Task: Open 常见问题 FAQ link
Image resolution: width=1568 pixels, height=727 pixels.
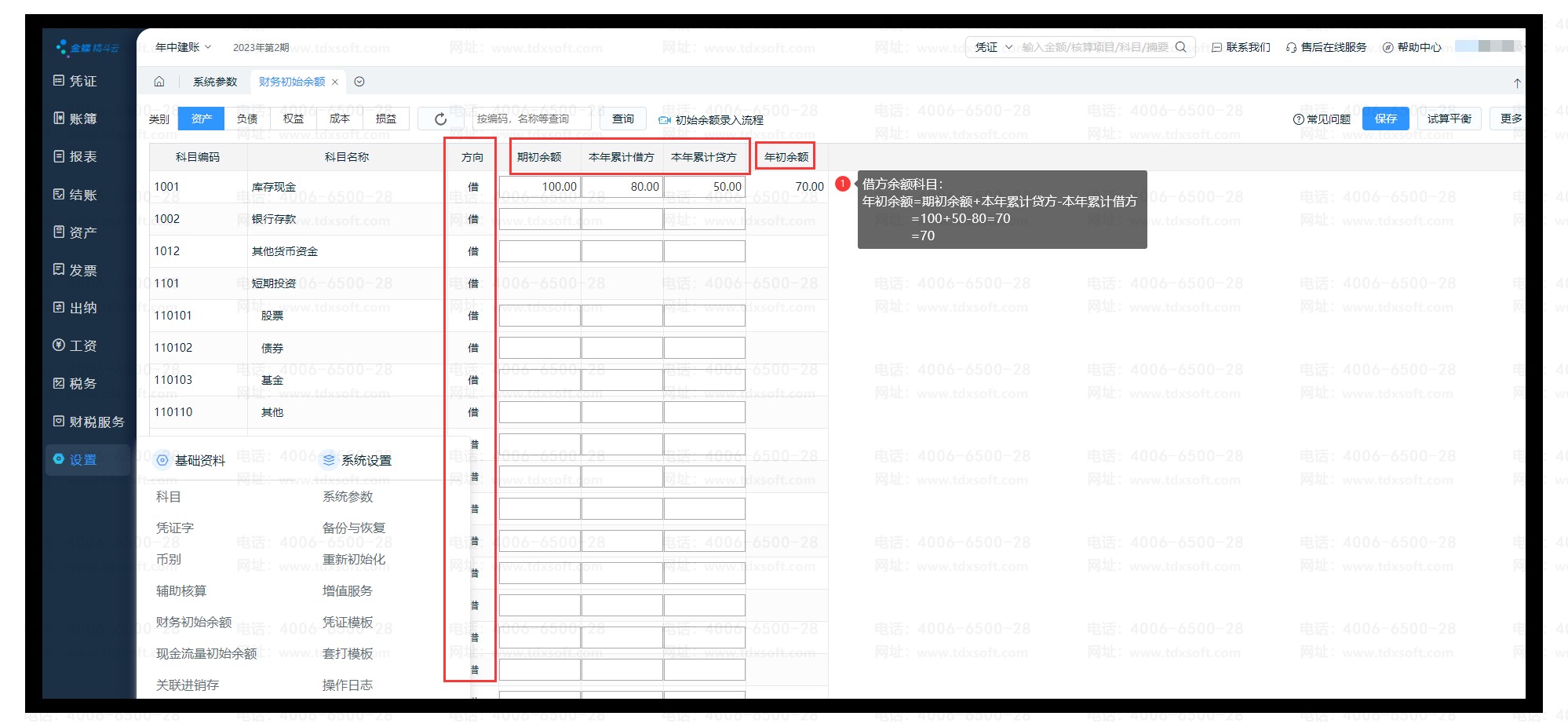Action: (1322, 119)
